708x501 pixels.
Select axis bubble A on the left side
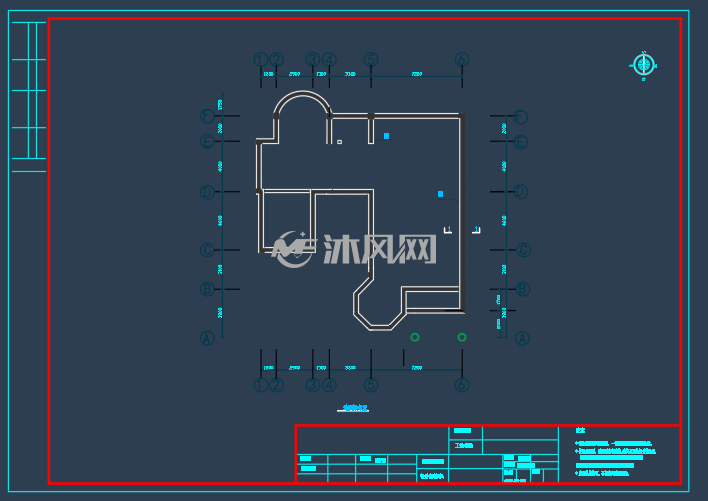207,338
